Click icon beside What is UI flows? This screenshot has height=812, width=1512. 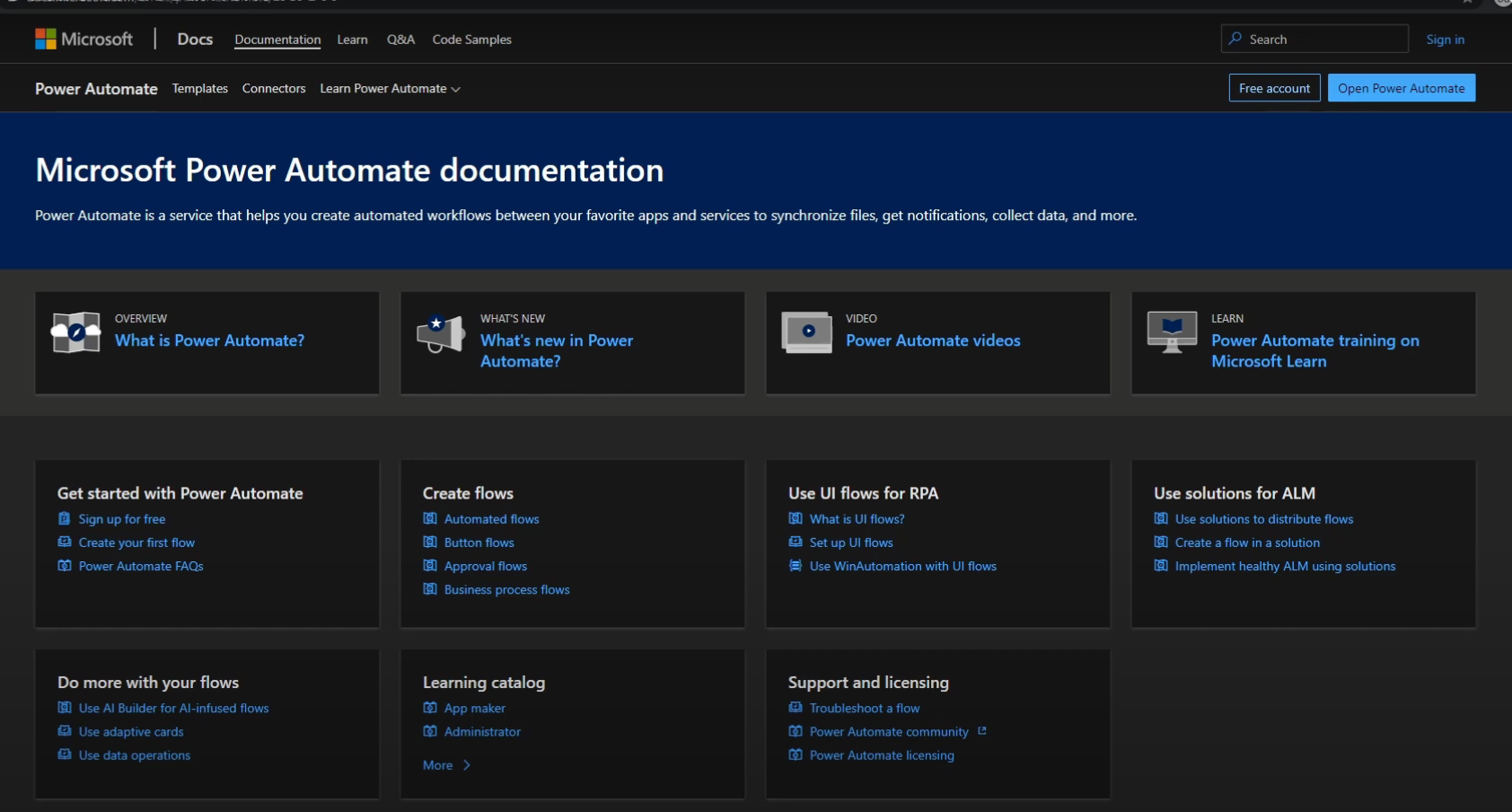[x=796, y=518]
